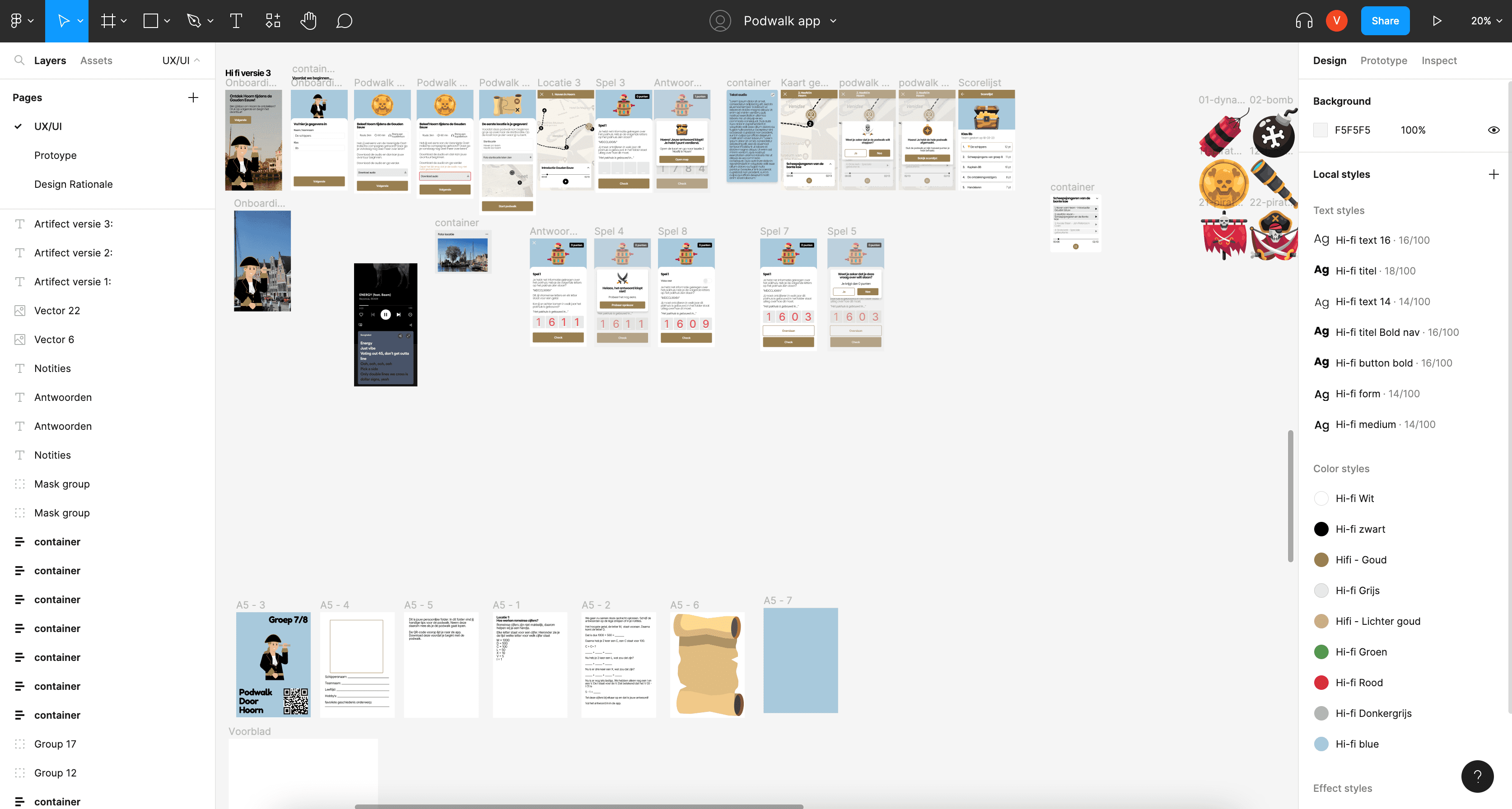Expand the Podwalk app title dropdown
Viewport: 1512px width, 809px height.
pyautogui.click(x=833, y=21)
